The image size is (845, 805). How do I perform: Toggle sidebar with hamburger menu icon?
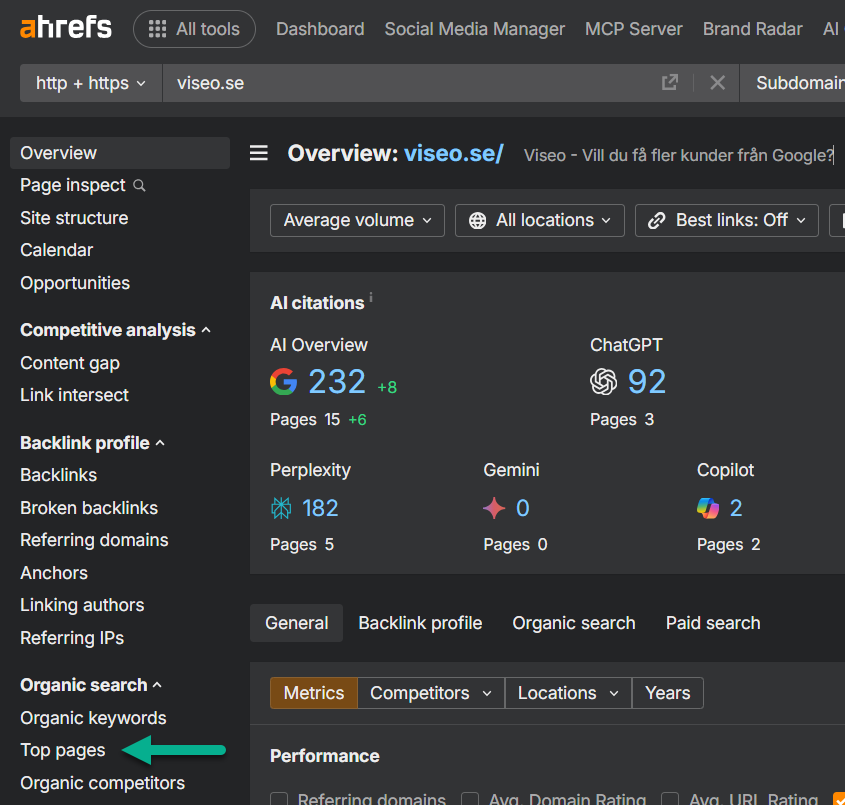[259, 153]
